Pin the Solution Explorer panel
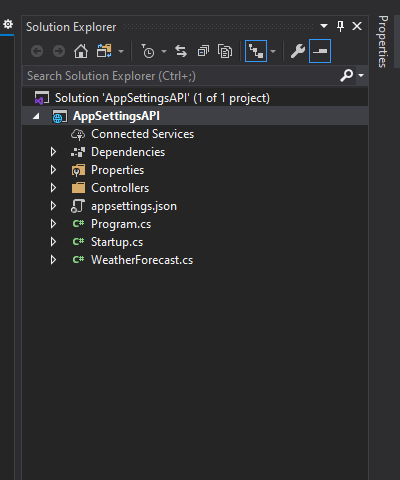This screenshot has height=480, width=400. 340,26
